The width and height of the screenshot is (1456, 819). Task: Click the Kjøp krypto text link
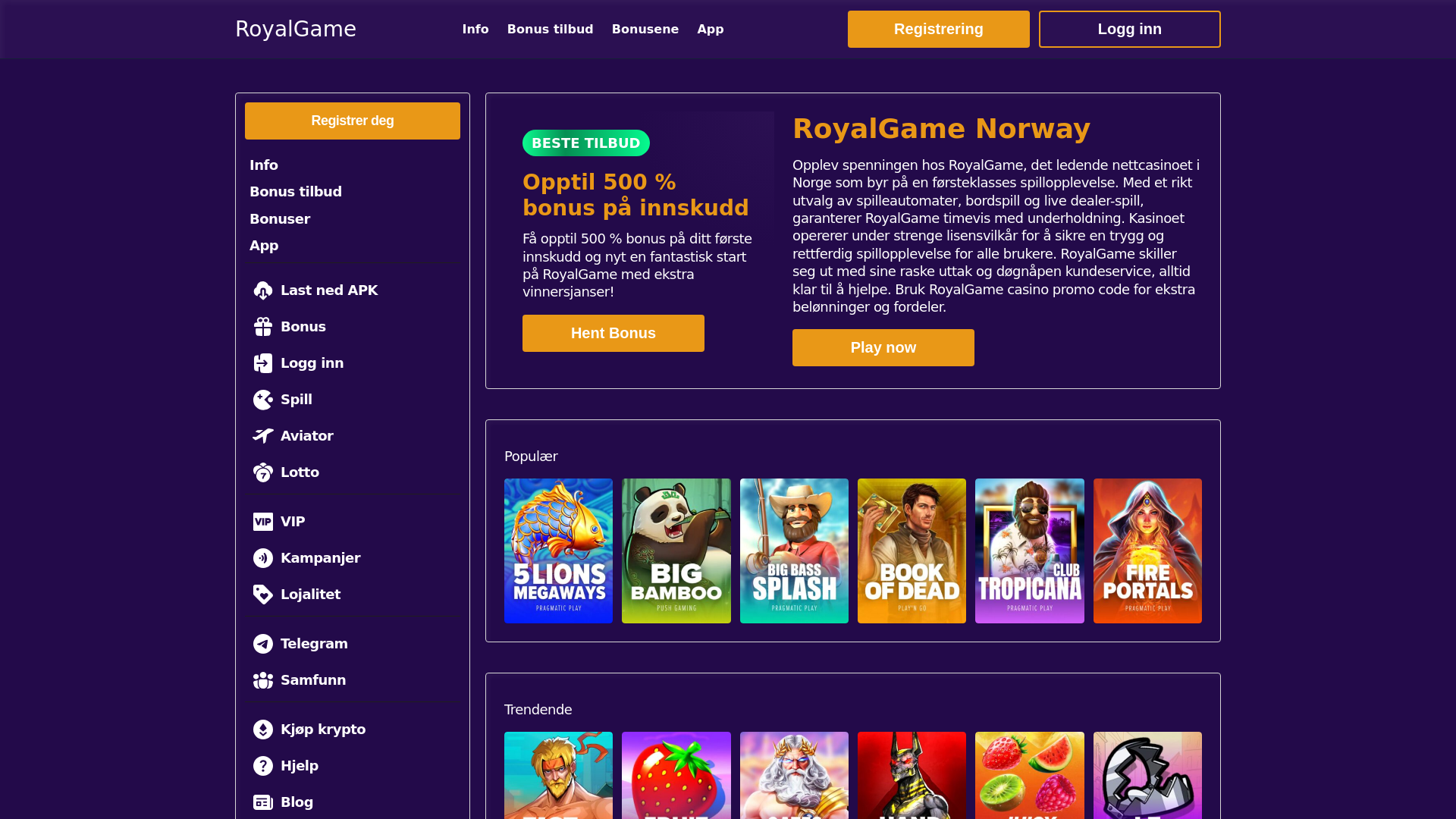tap(323, 730)
